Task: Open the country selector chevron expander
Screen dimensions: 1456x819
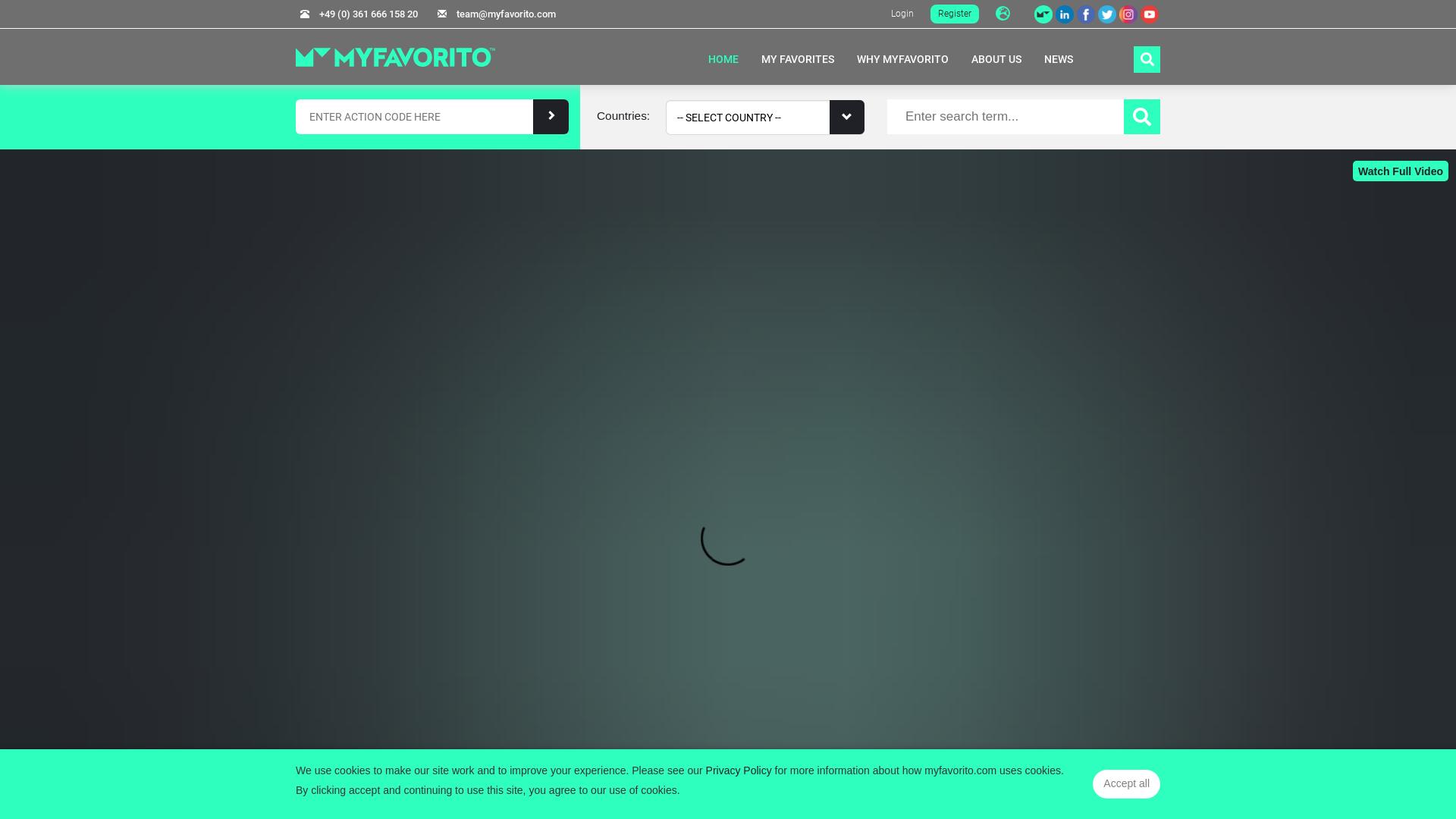Action: pyautogui.click(x=846, y=117)
